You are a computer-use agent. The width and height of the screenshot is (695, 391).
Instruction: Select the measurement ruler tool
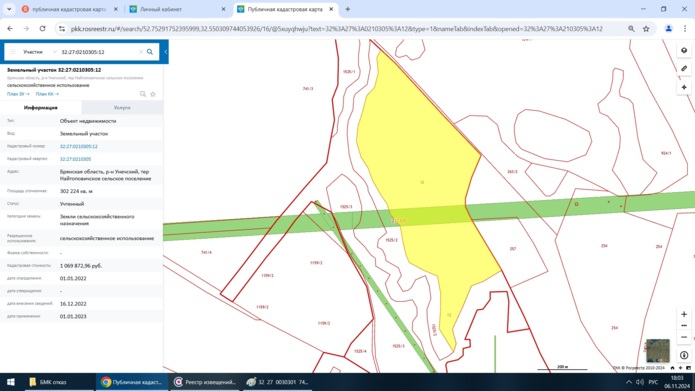tap(684, 69)
